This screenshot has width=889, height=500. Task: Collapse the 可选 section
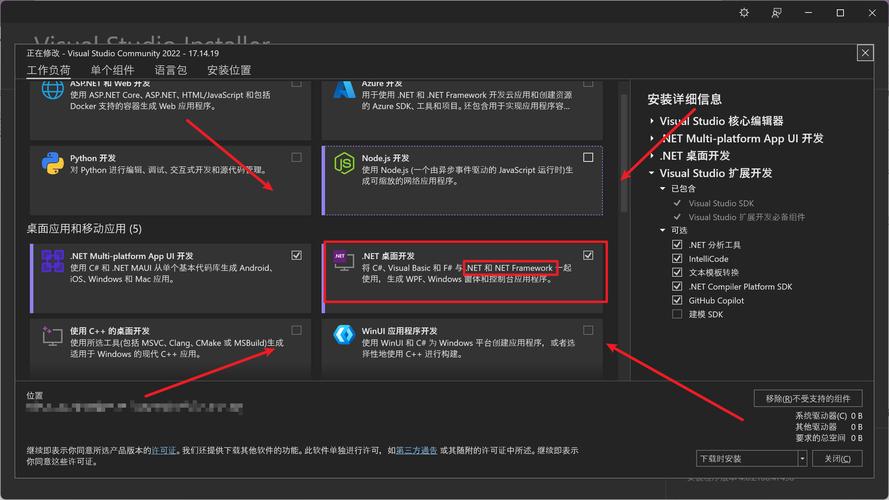coord(662,230)
